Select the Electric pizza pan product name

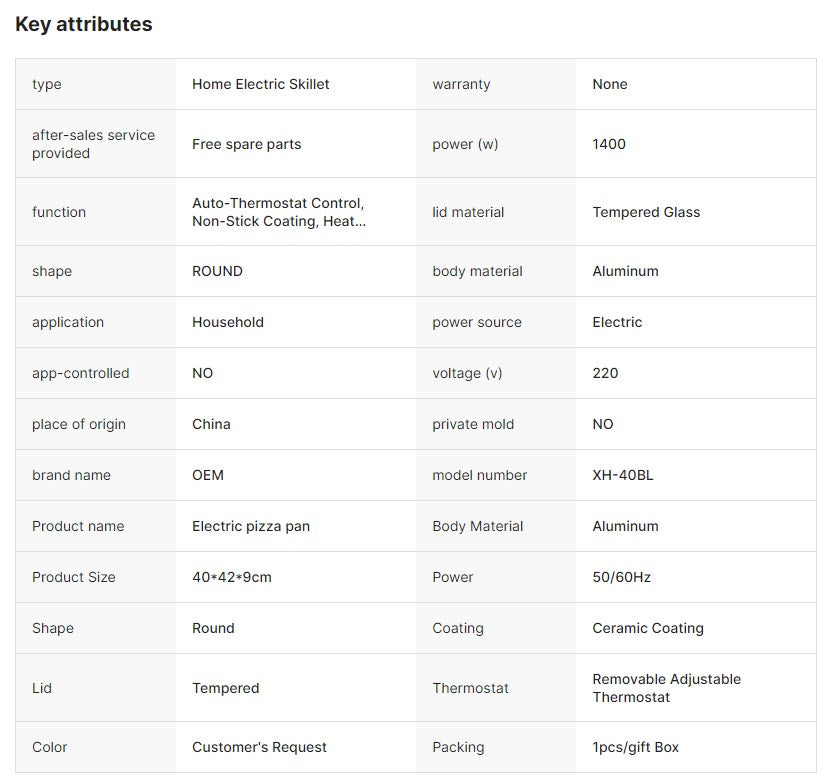250,526
